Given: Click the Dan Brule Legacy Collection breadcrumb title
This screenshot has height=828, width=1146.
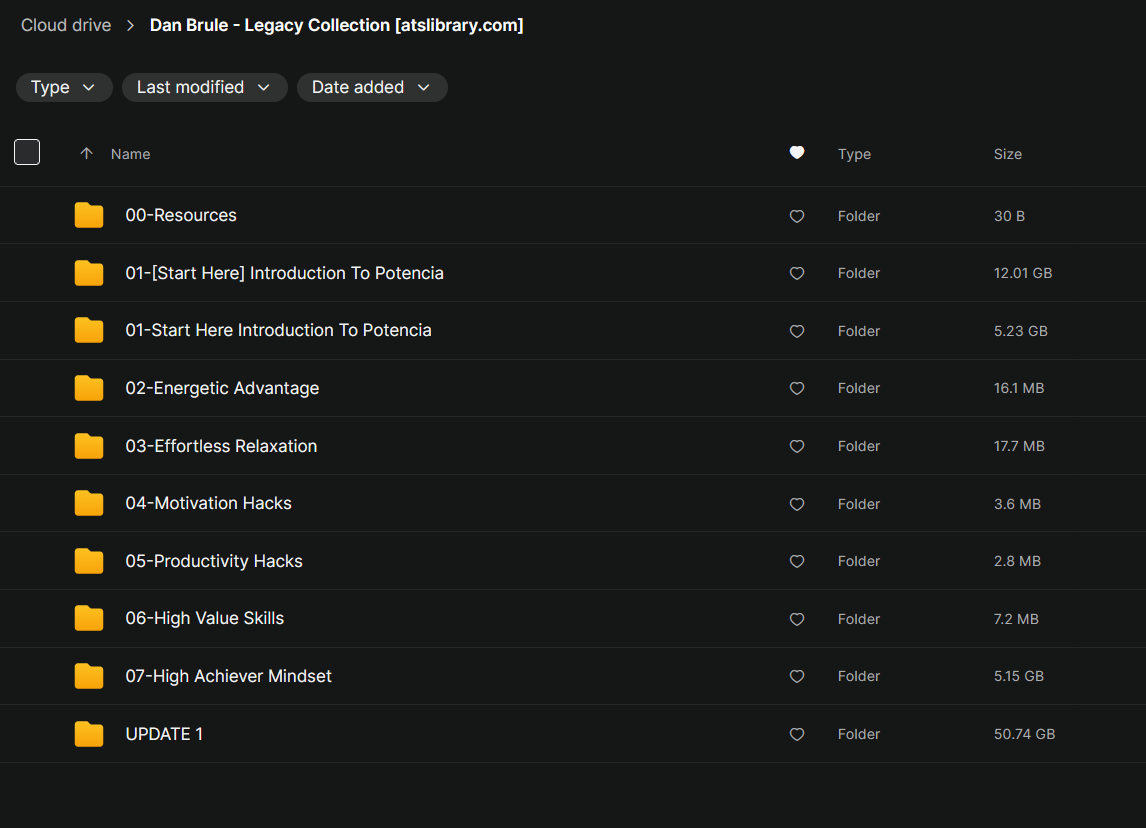Looking at the screenshot, I should tap(336, 25).
